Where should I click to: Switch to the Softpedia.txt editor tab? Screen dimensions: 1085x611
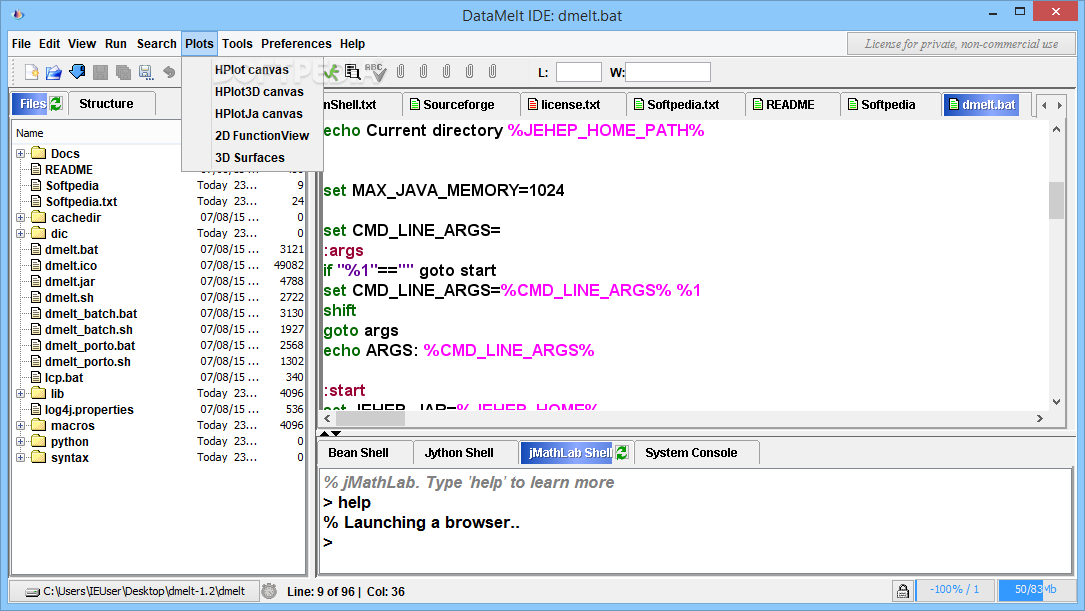(683, 104)
